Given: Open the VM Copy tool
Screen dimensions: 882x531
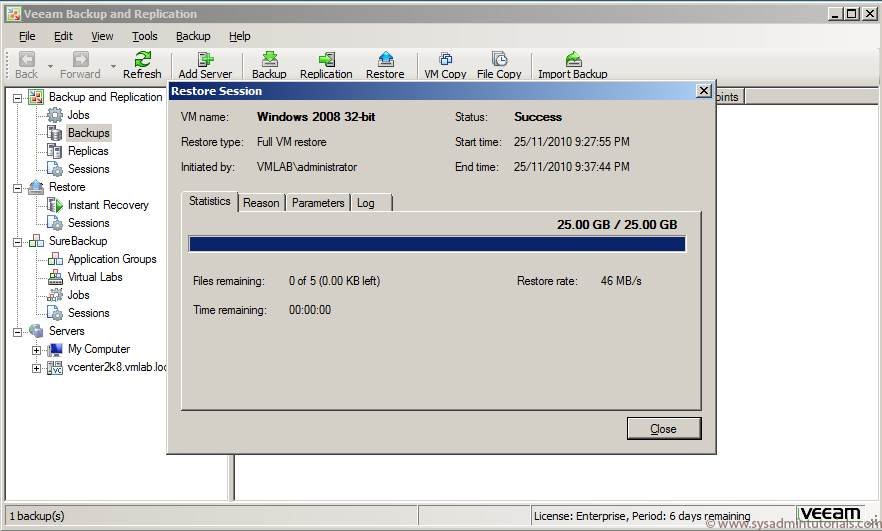Looking at the screenshot, I should (x=446, y=59).
